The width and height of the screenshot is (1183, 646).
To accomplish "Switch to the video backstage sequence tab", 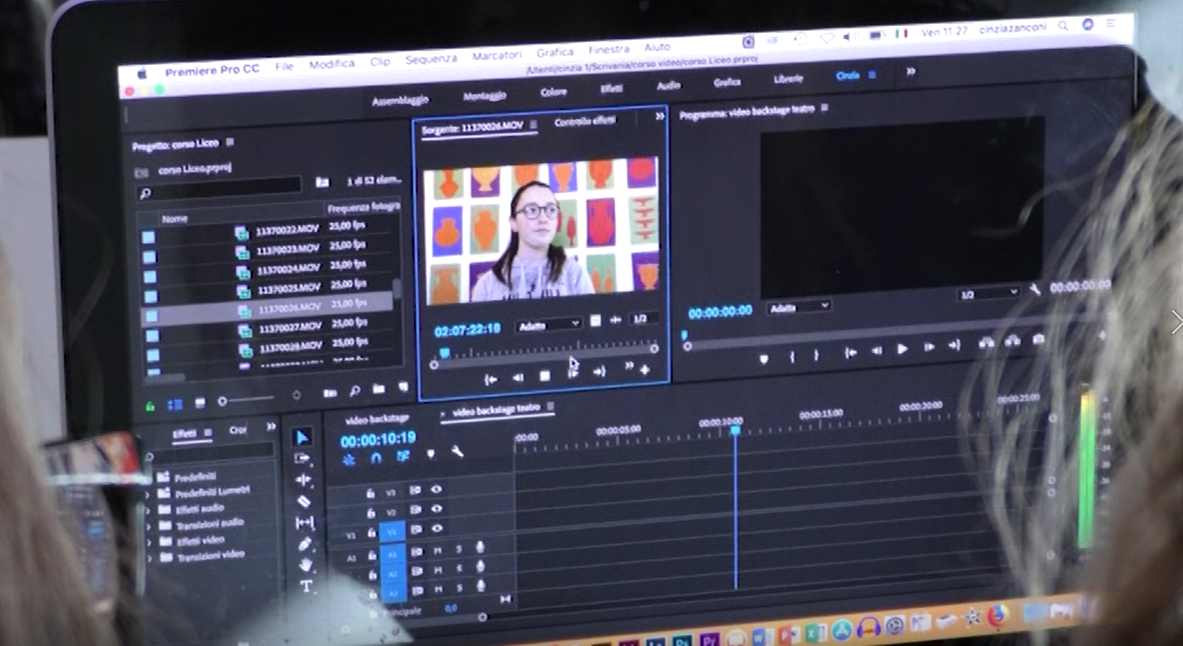I will (377, 419).
